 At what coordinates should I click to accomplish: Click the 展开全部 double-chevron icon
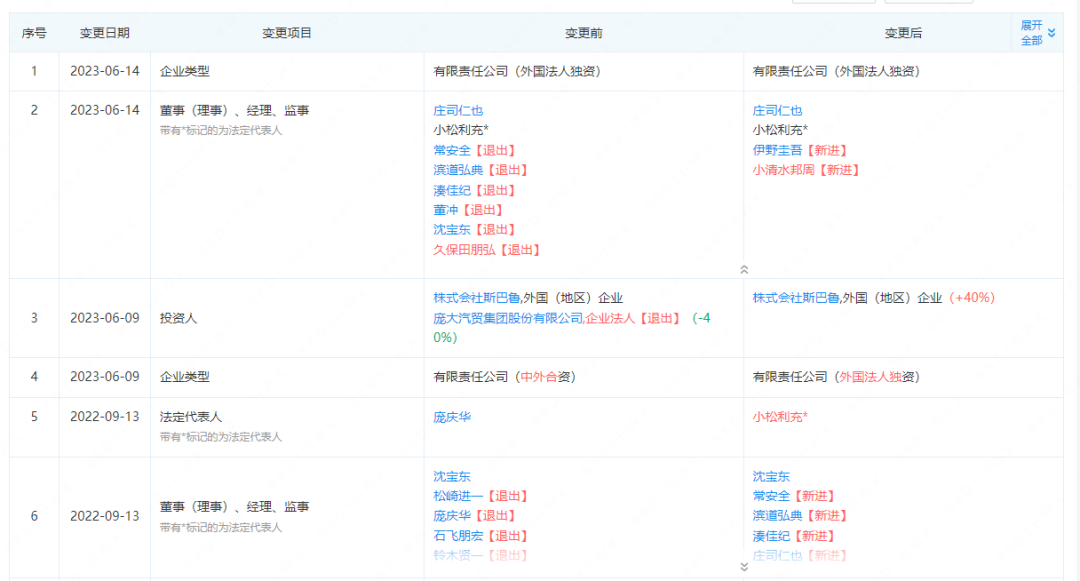pyautogui.click(x=1051, y=33)
